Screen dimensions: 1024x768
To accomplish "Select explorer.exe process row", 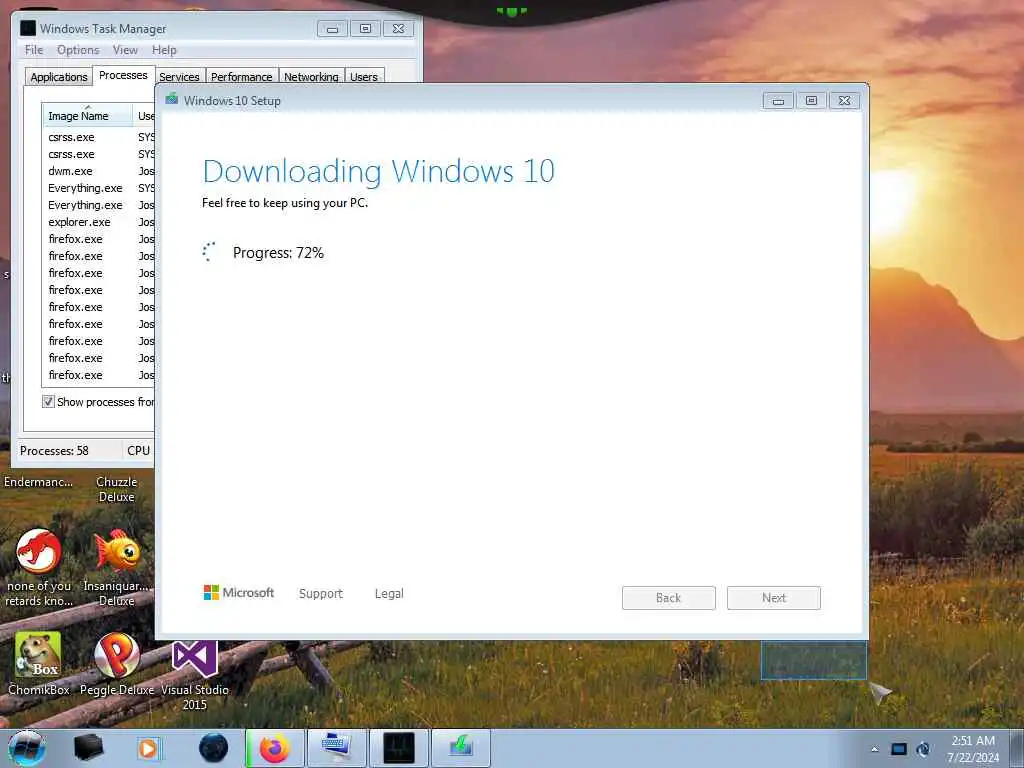I will click(x=98, y=222).
